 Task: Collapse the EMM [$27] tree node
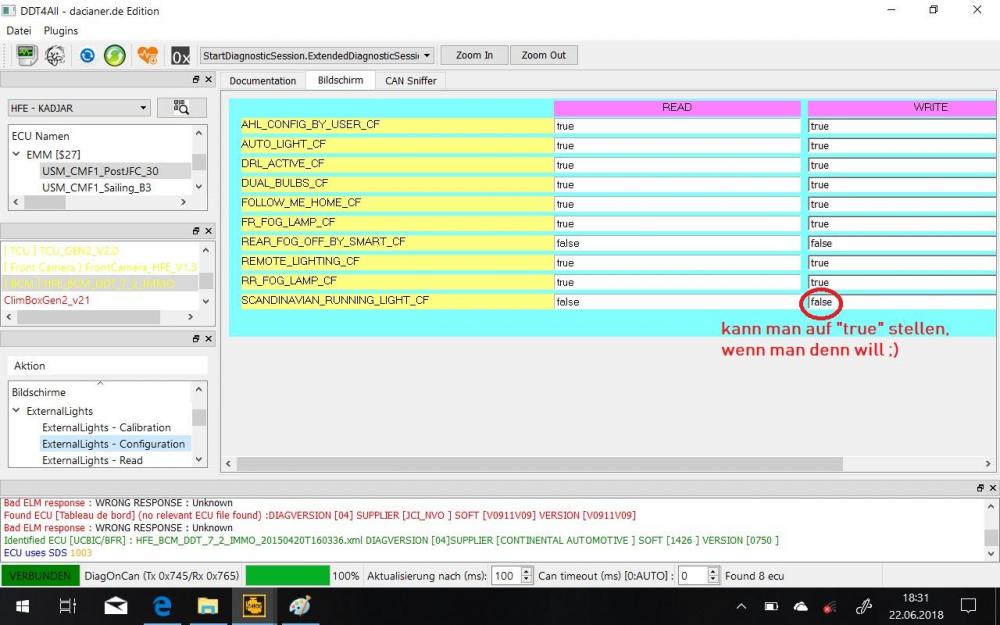click(x=17, y=154)
